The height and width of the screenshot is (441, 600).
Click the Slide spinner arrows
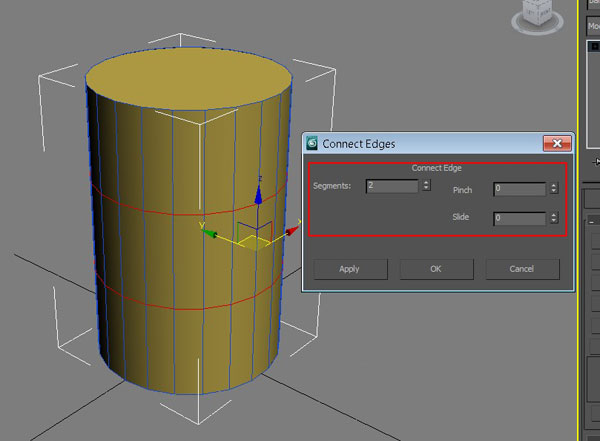tap(553, 218)
